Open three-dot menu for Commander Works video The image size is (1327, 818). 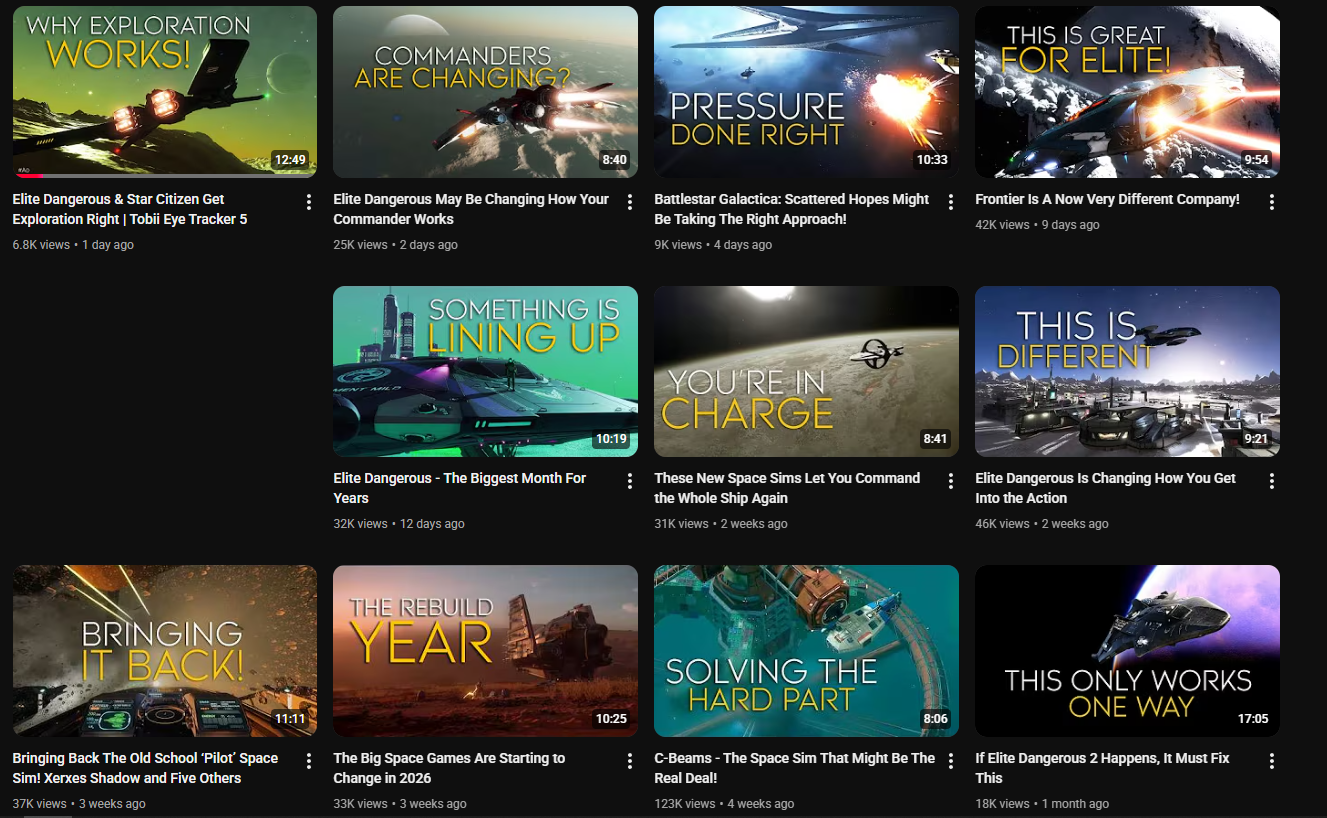[x=630, y=202]
